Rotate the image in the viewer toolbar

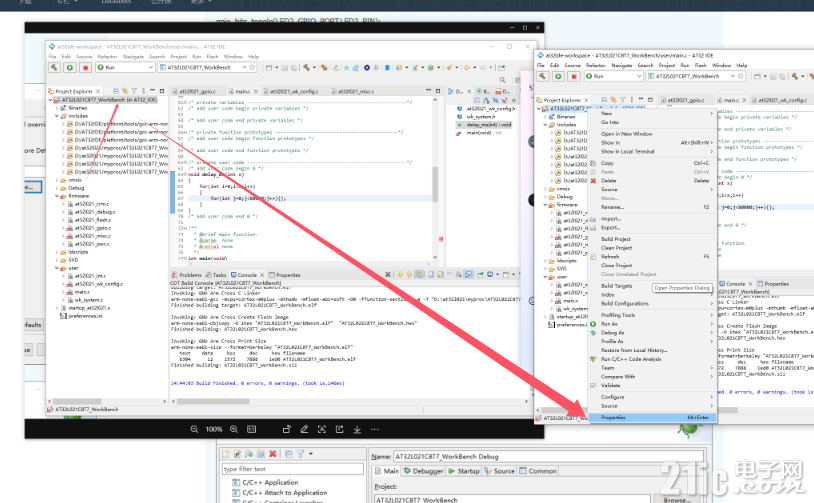coord(287,429)
